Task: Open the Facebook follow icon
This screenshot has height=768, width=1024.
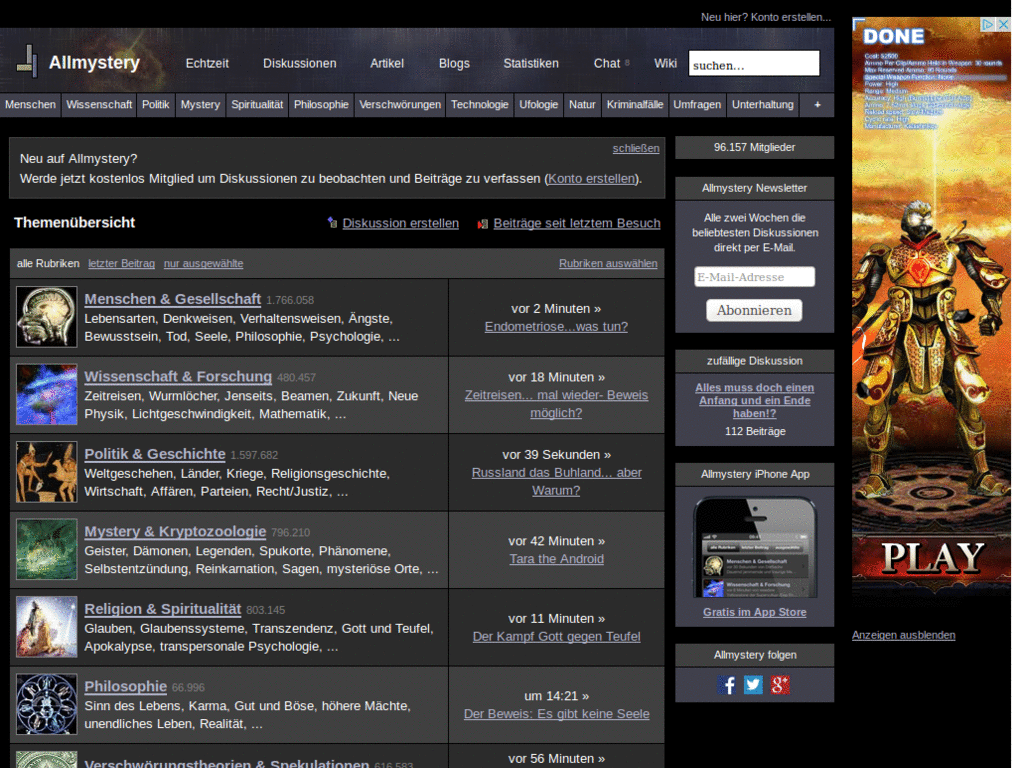Action: 727,685
